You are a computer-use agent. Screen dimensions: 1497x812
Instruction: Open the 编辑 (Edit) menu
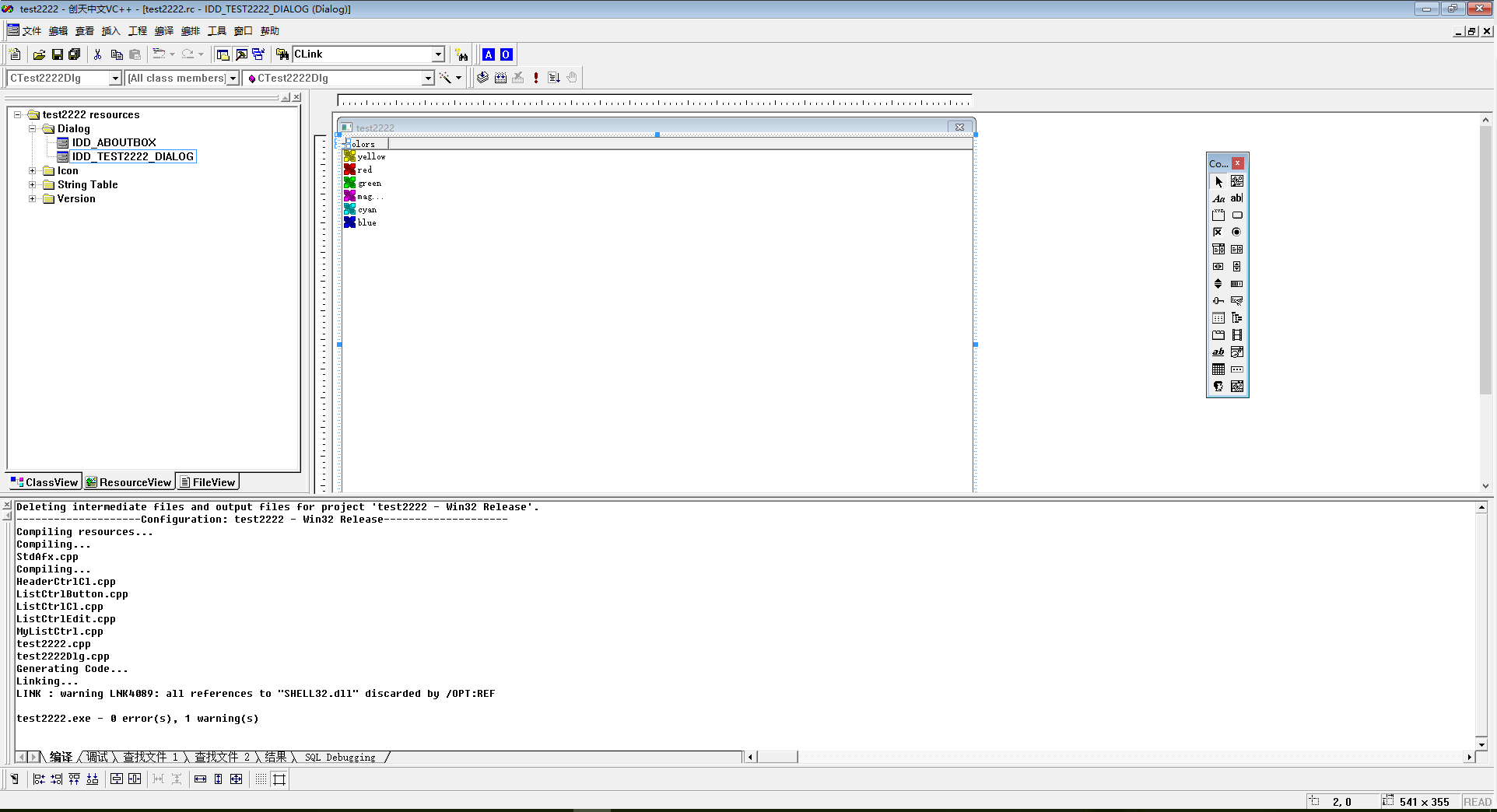[58, 31]
